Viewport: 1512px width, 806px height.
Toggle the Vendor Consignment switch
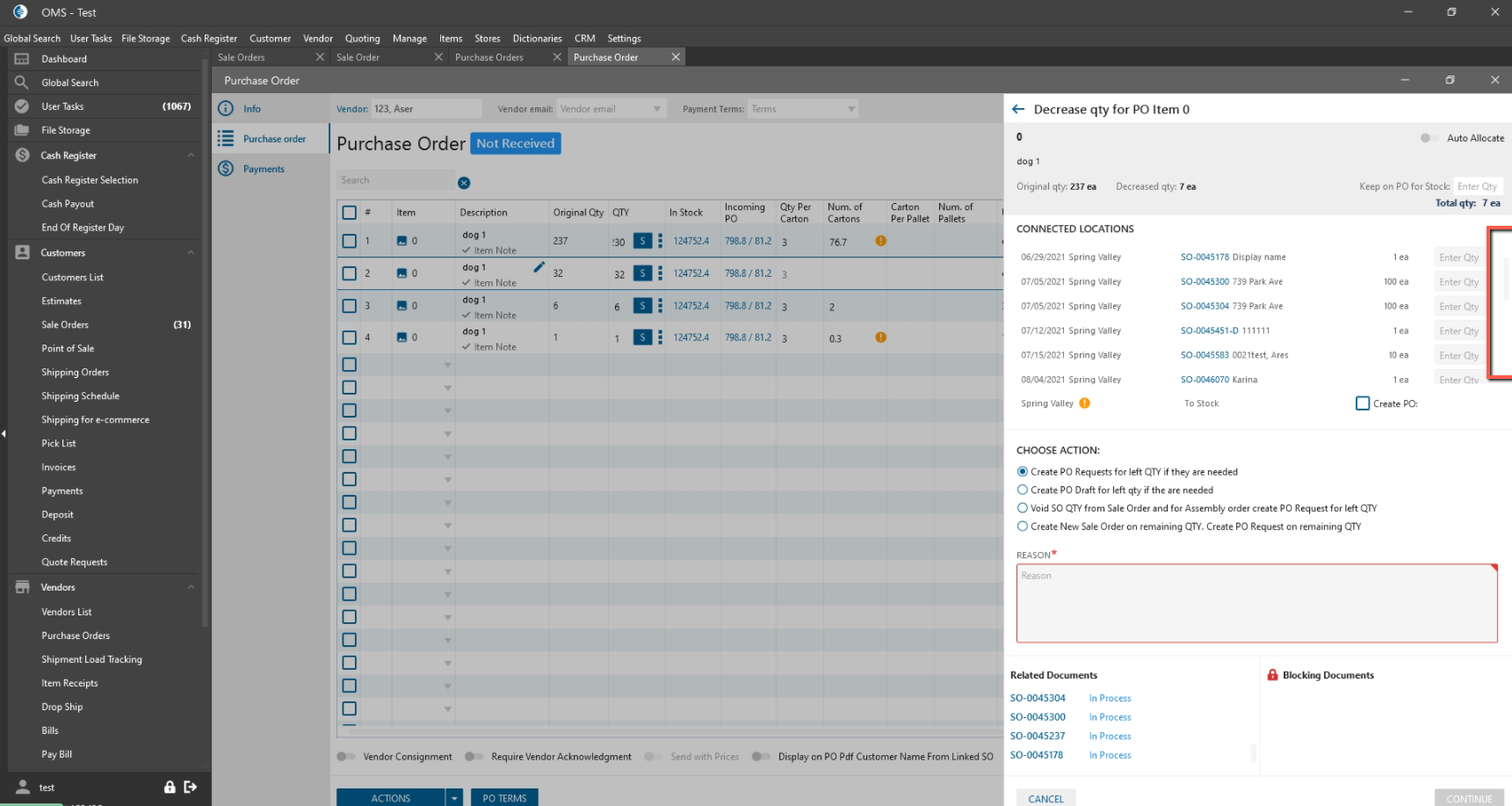(346, 757)
